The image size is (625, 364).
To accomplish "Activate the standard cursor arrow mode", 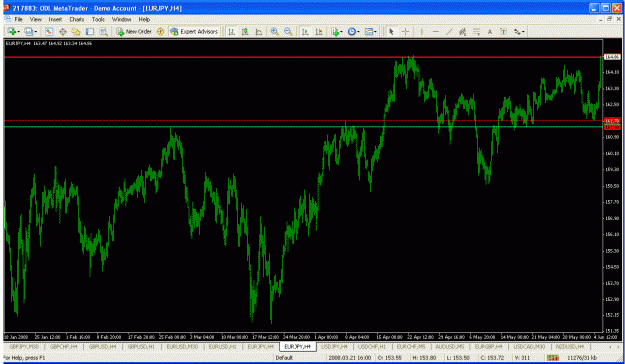I will (x=391, y=31).
